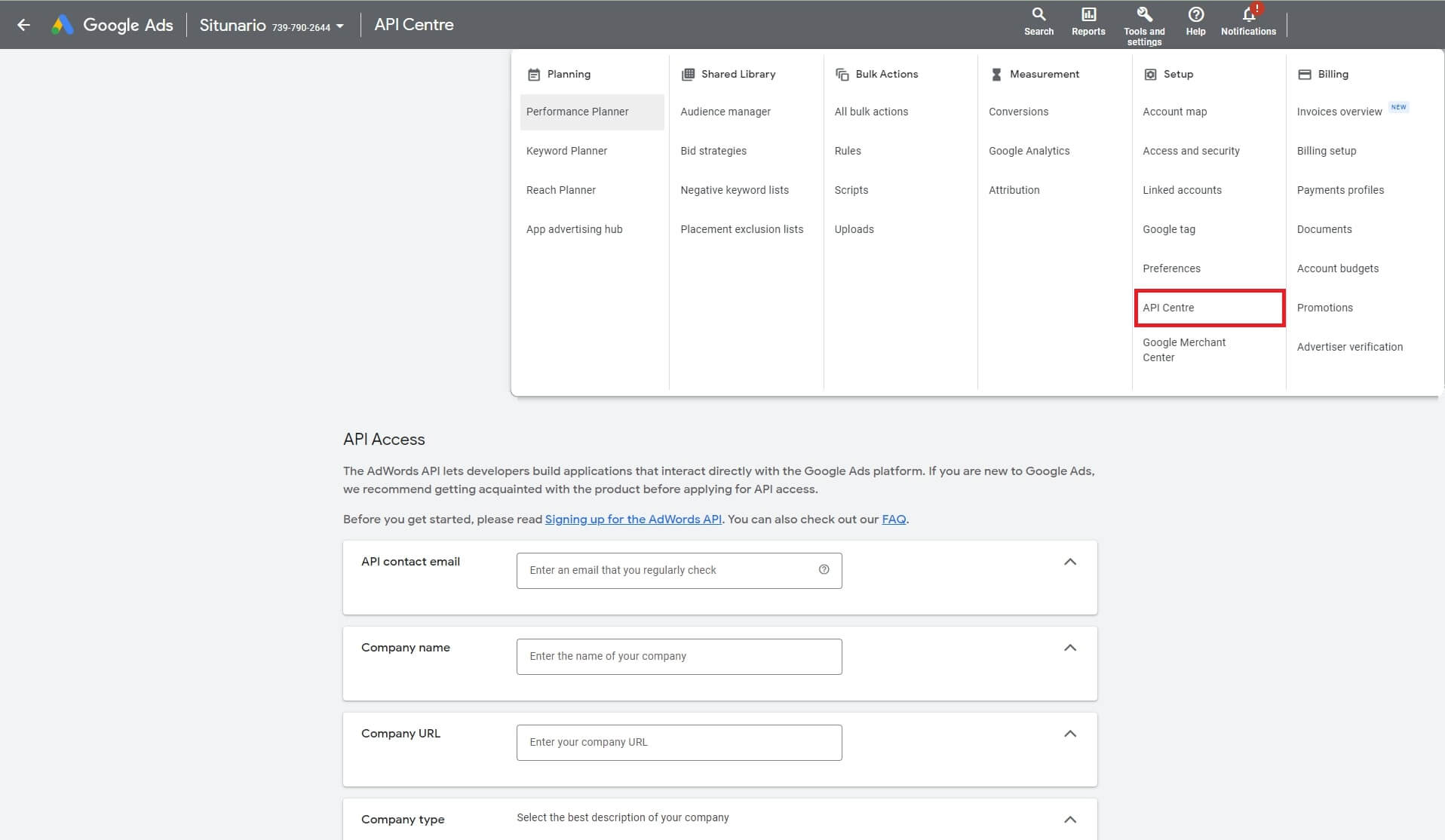Open Access and security

pyautogui.click(x=1191, y=151)
